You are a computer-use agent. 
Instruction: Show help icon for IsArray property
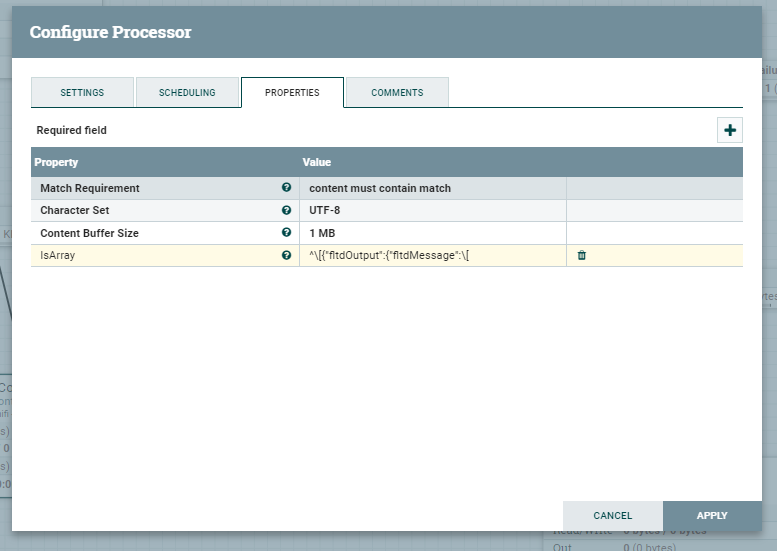286,256
